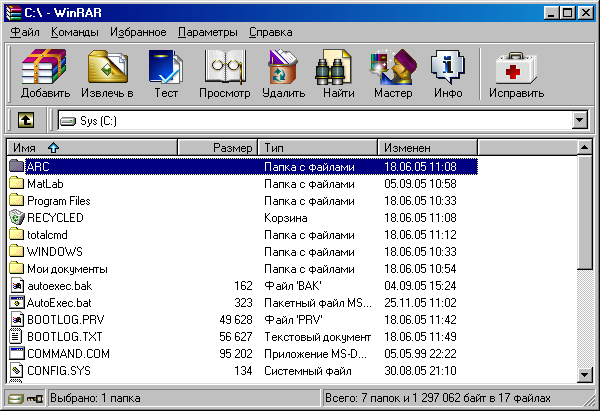Click the CONFIG.SYS file icon

coord(16,370)
